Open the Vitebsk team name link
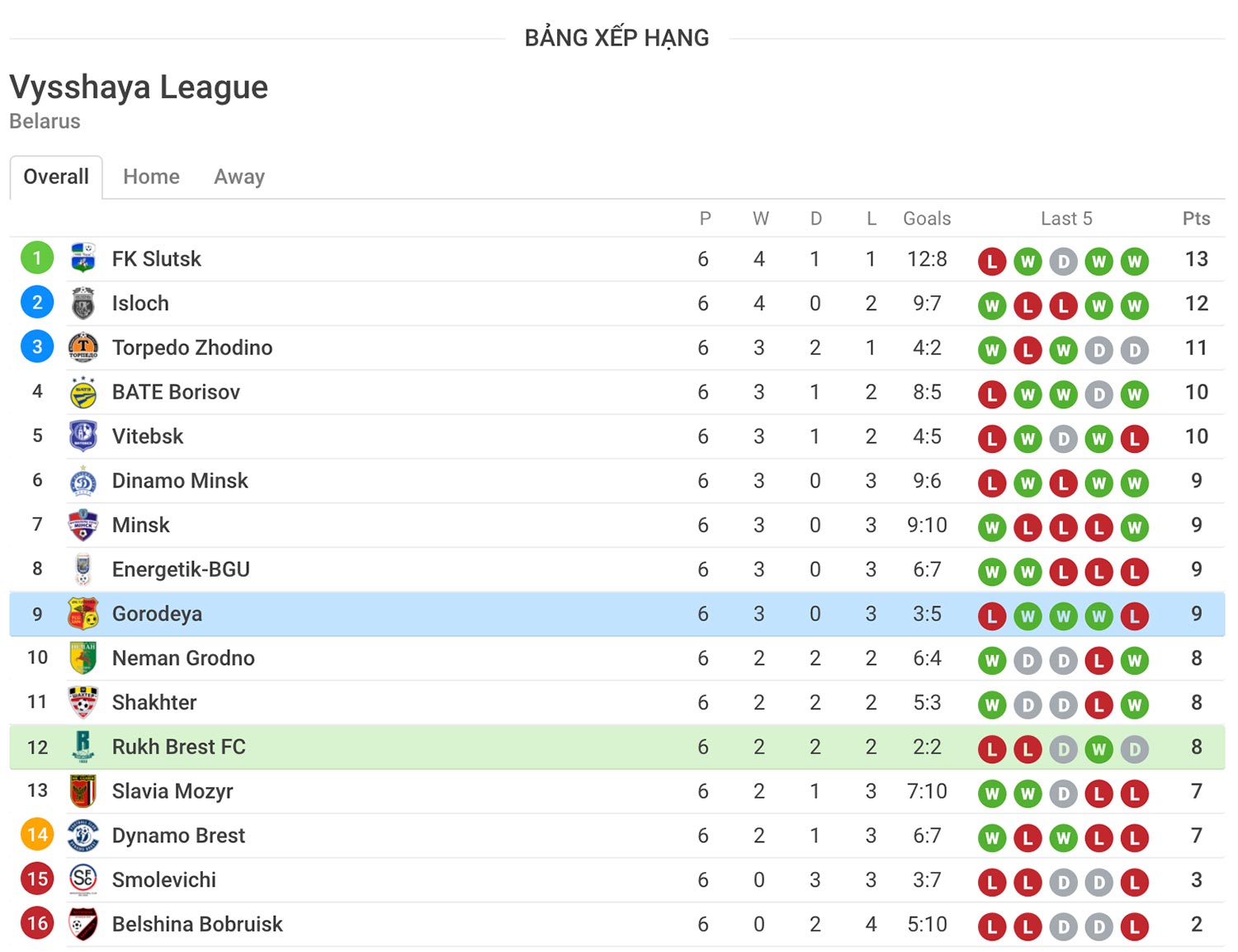The height and width of the screenshot is (952, 1238). (148, 436)
